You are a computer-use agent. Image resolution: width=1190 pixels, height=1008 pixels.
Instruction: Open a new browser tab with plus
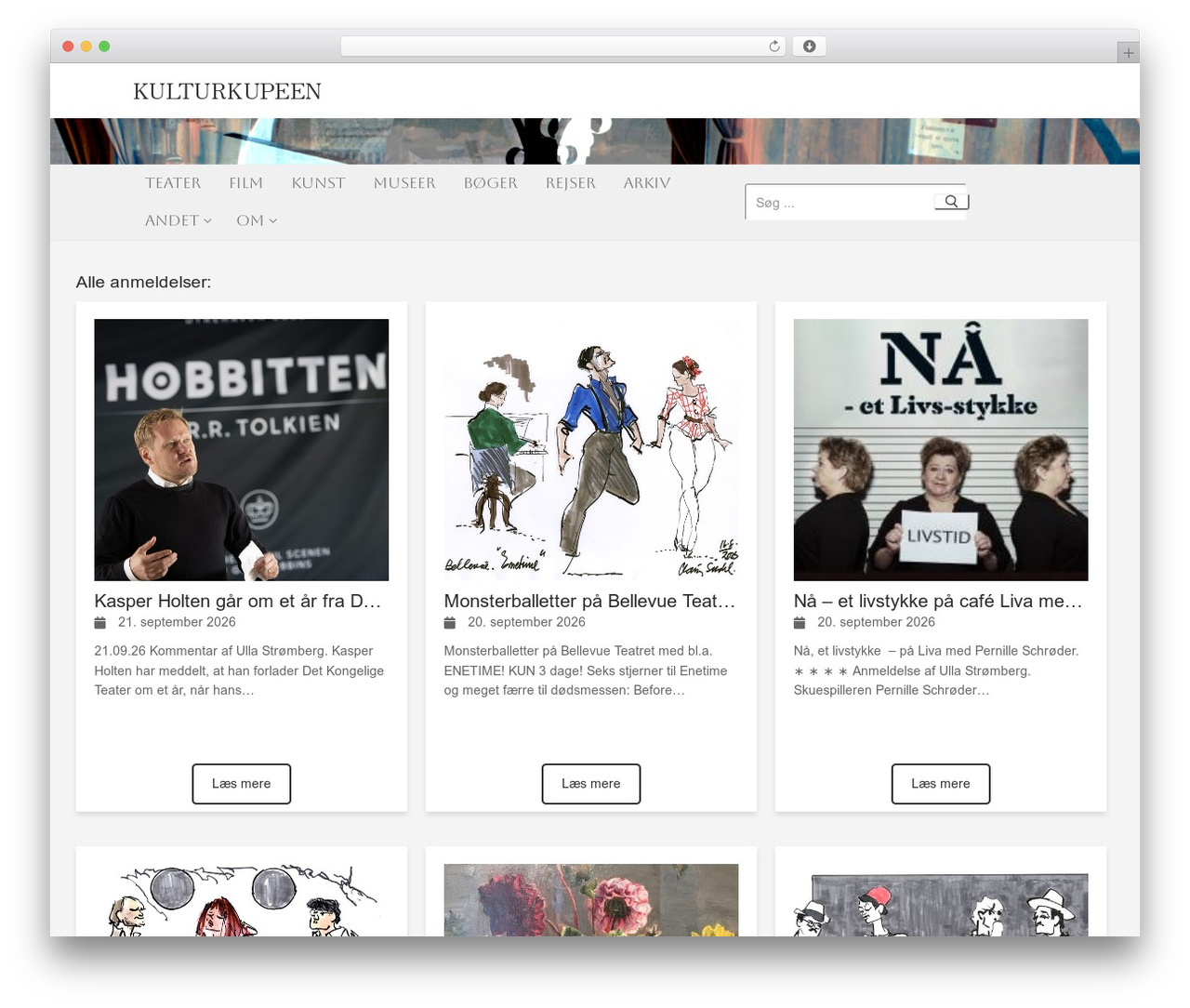point(1128,53)
